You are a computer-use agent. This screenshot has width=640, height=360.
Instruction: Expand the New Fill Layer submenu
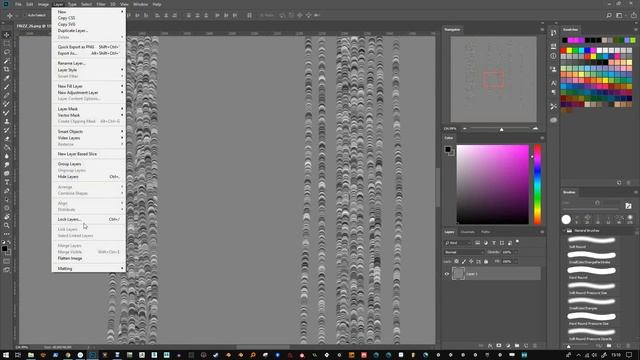pos(122,86)
